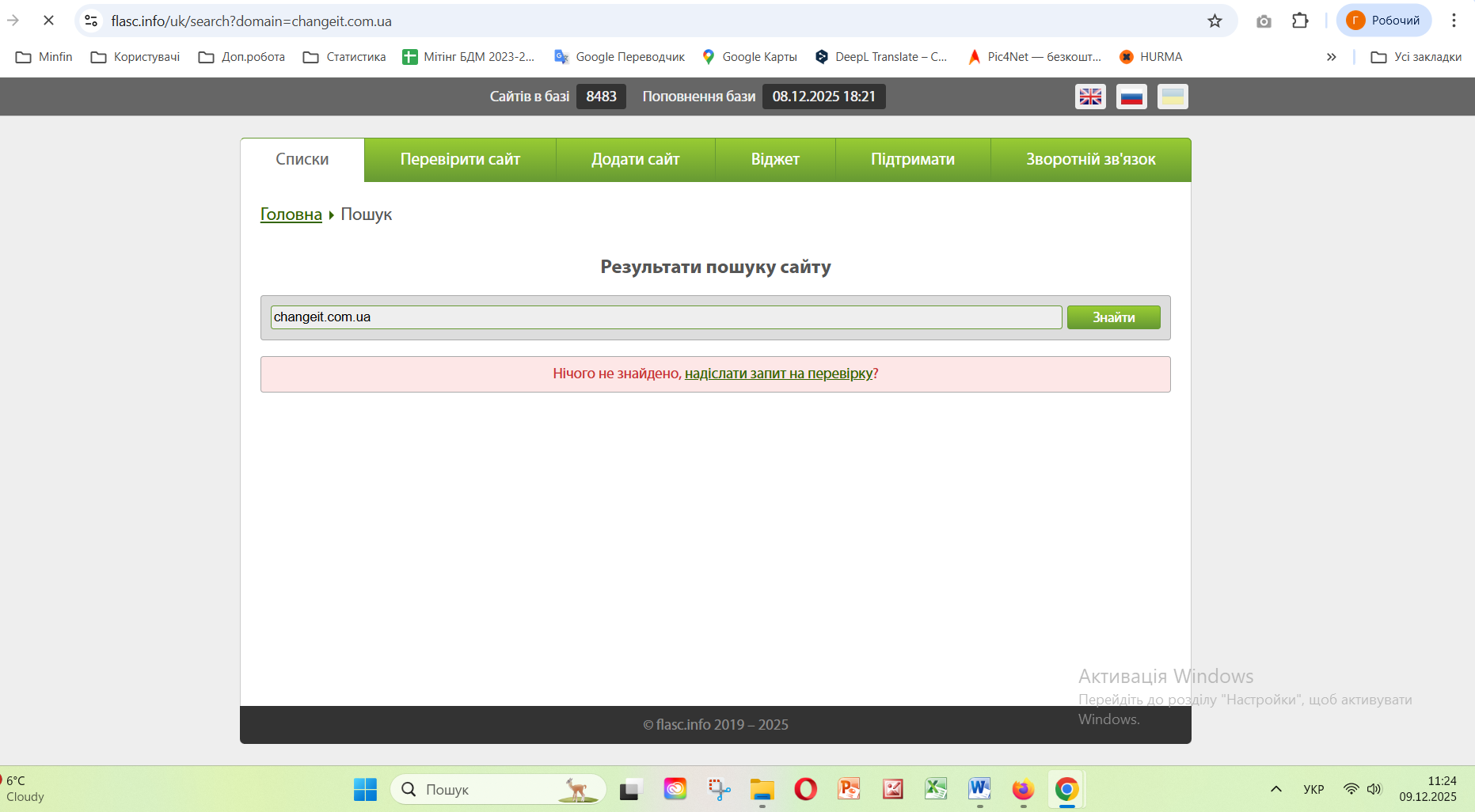Open the Робочий profile menu
The width and height of the screenshot is (1475, 812).
[1384, 21]
